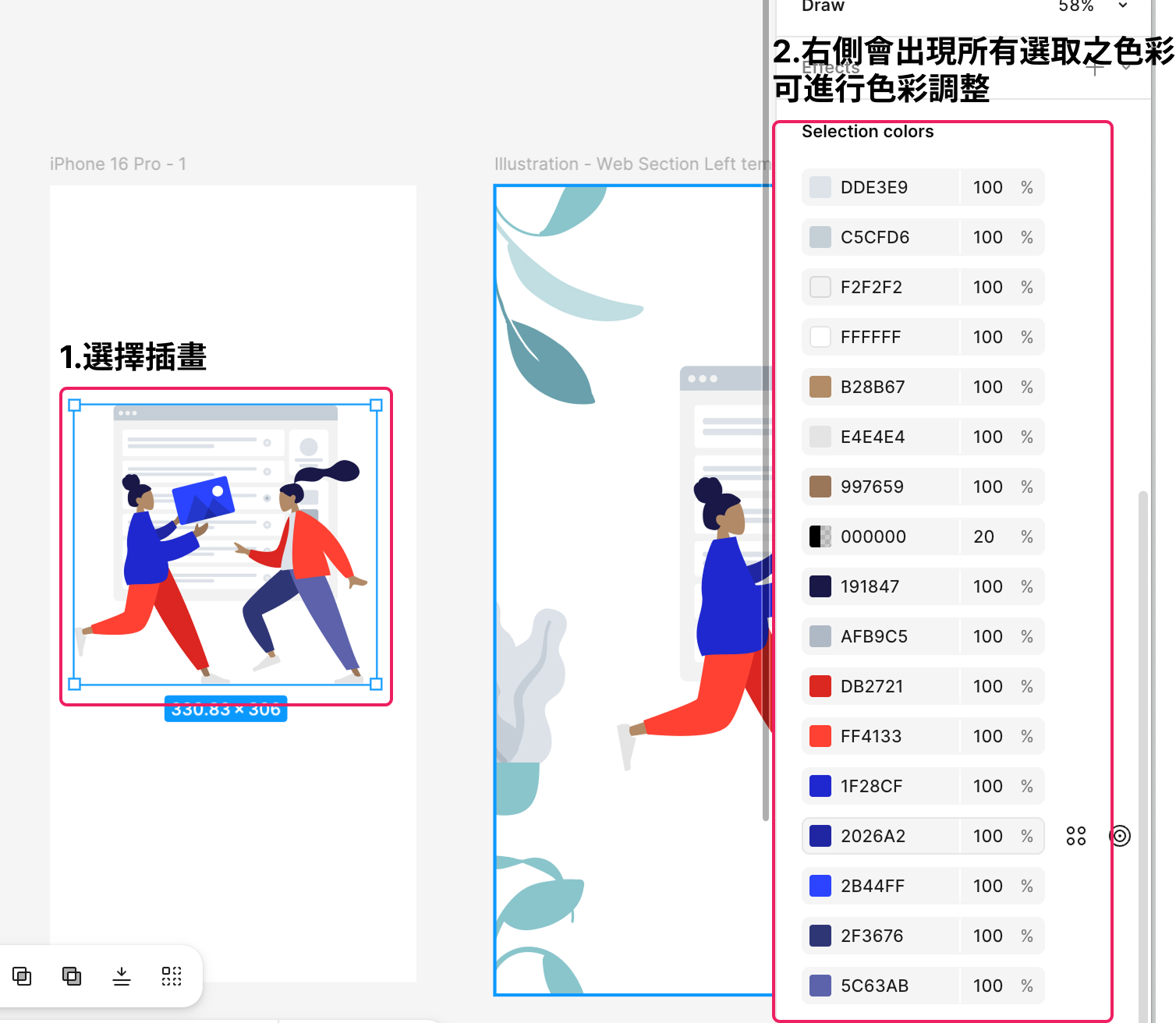This screenshot has height=1023, width=1176.
Task: Click the overlapping squares icon with shaded outer areas
Action: (72, 976)
